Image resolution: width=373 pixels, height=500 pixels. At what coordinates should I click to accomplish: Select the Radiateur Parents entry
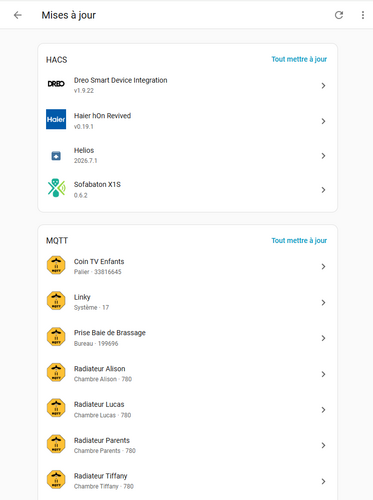pyautogui.click(x=188, y=445)
